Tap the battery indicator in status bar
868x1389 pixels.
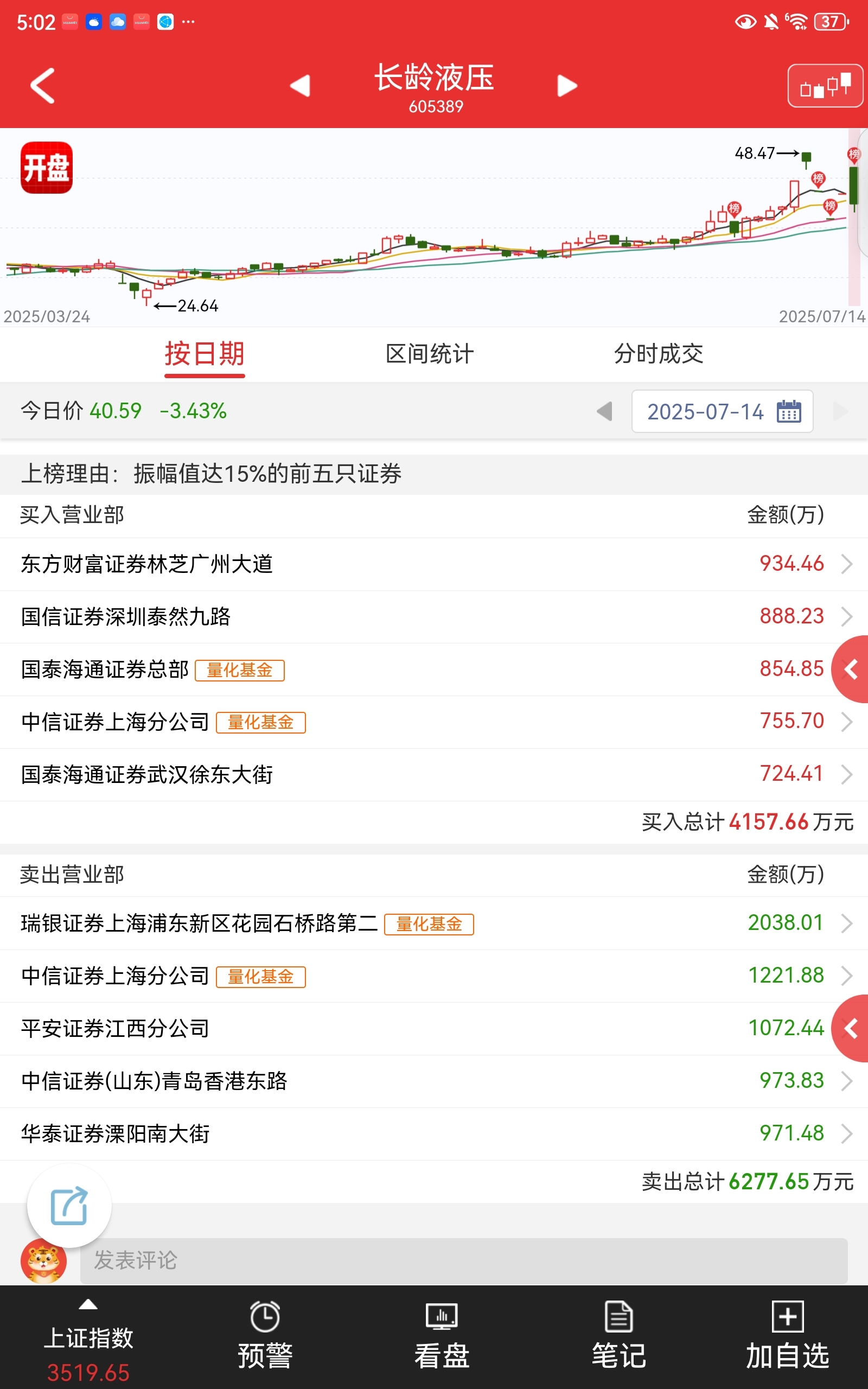tap(832, 22)
